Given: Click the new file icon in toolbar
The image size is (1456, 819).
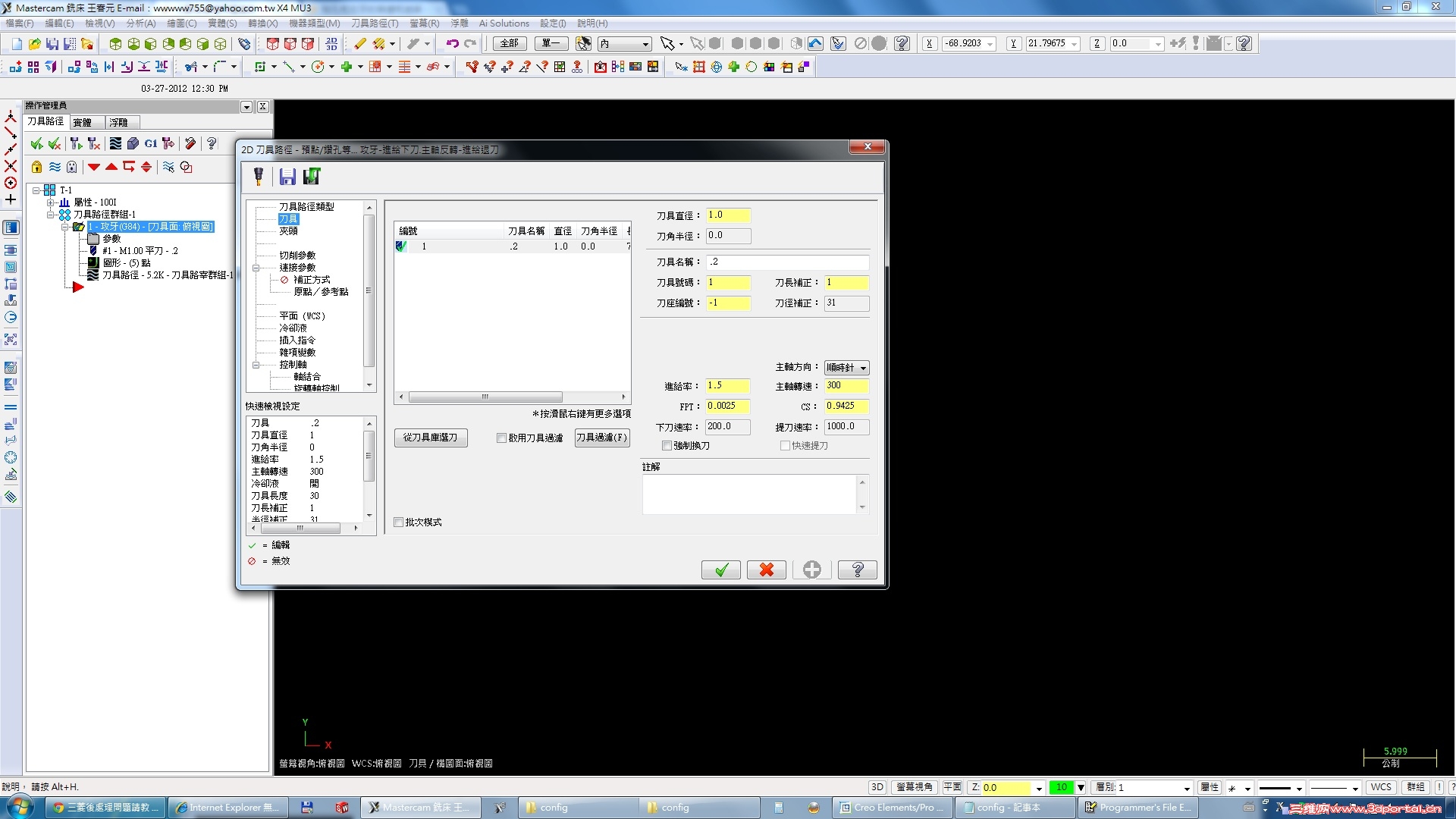Looking at the screenshot, I should click(17, 44).
